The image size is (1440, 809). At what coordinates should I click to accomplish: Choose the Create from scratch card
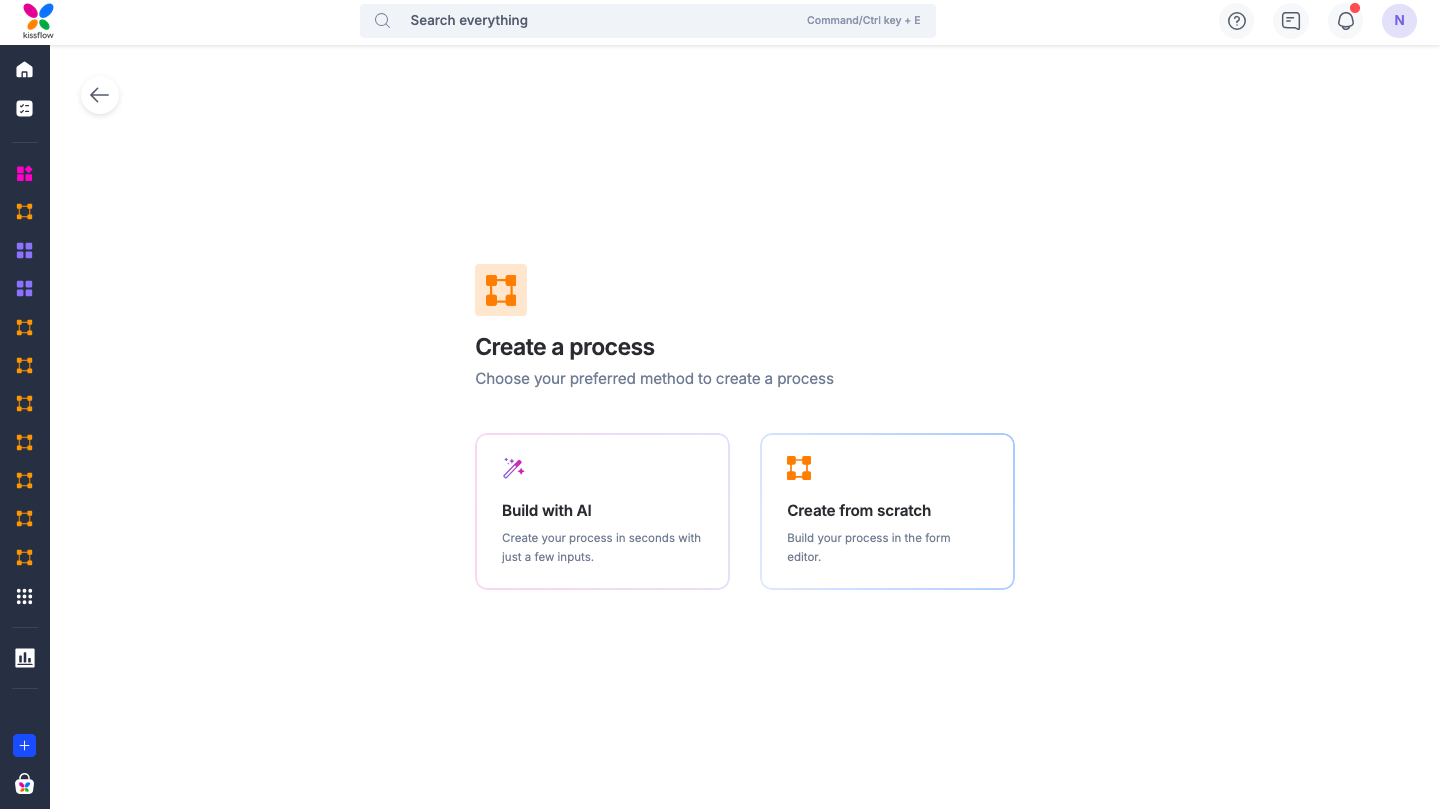pos(887,511)
